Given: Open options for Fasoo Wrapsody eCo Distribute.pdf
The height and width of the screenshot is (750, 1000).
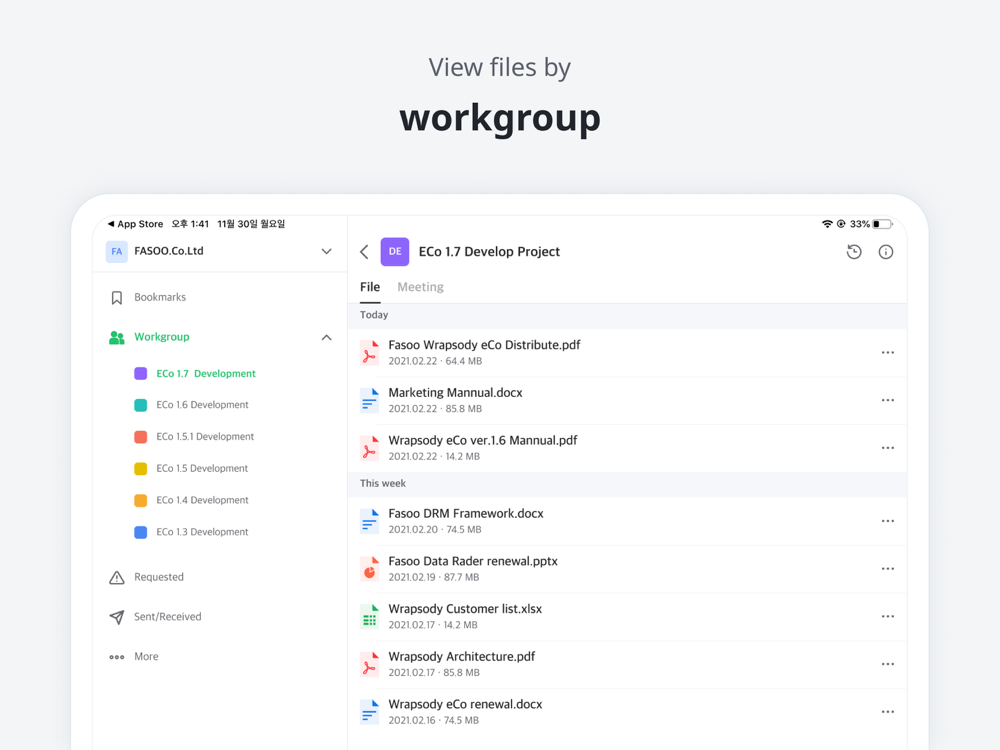Looking at the screenshot, I should click(x=888, y=353).
